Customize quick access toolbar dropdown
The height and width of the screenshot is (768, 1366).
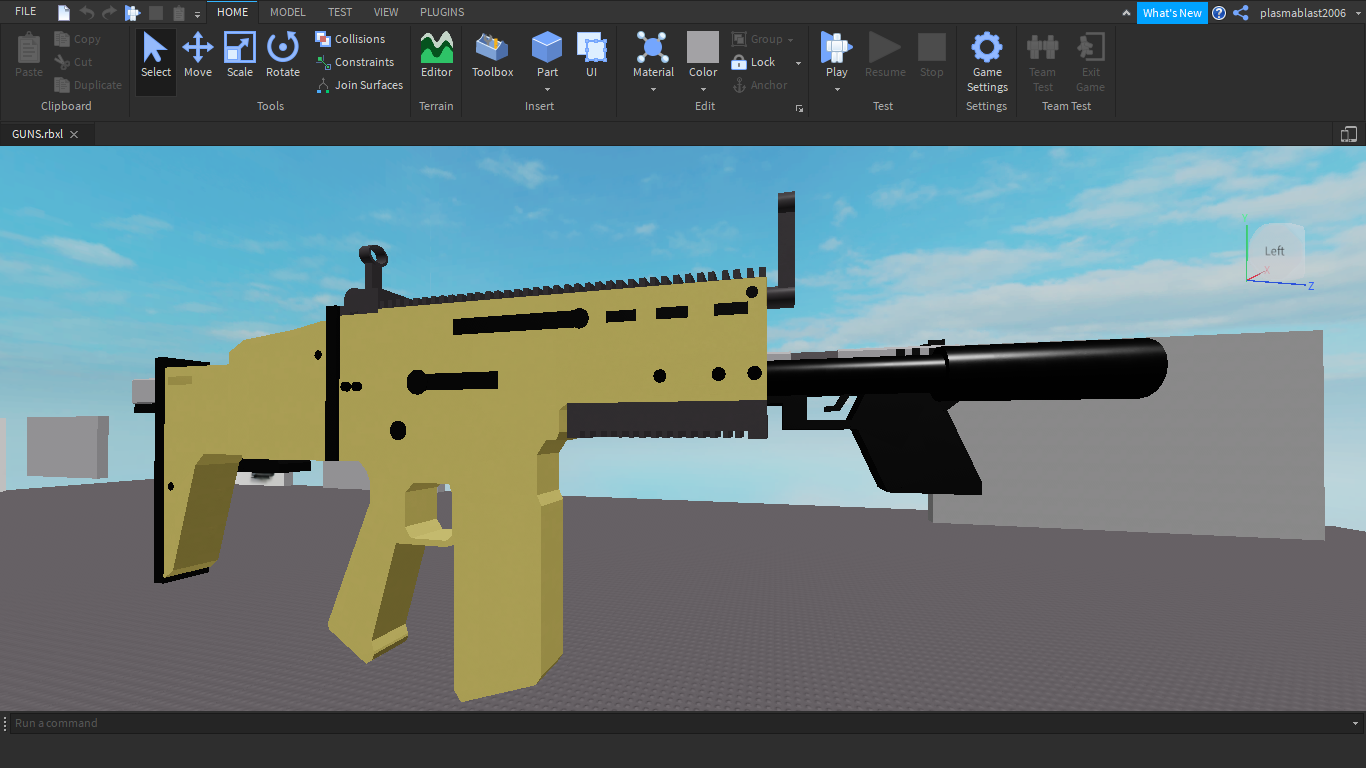(197, 14)
